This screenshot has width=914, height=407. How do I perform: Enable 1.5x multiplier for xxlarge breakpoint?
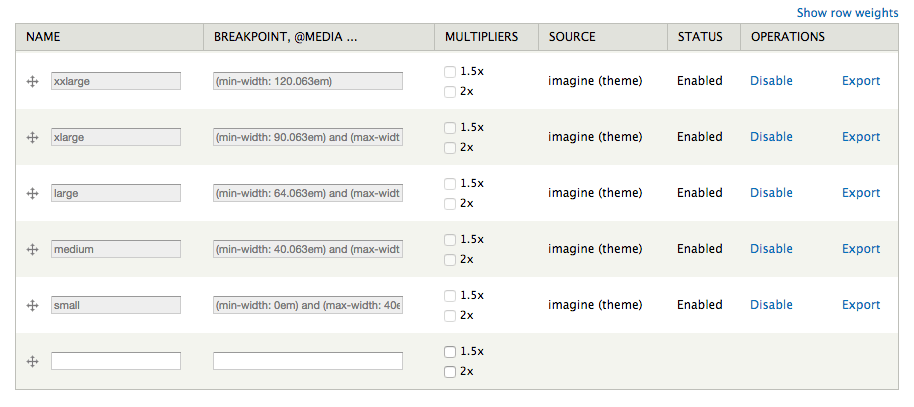[x=449, y=72]
